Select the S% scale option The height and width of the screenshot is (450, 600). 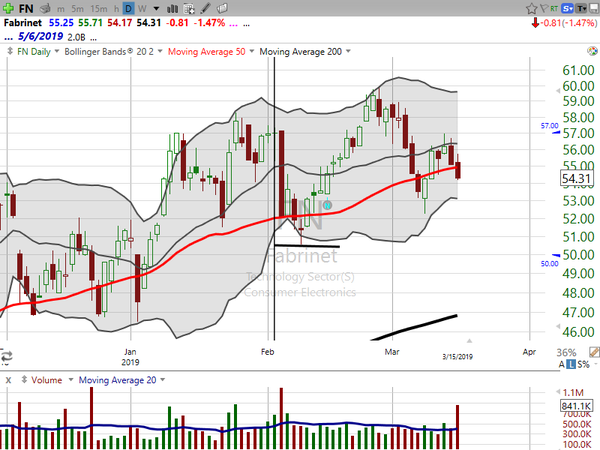pyautogui.click(x=583, y=364)
